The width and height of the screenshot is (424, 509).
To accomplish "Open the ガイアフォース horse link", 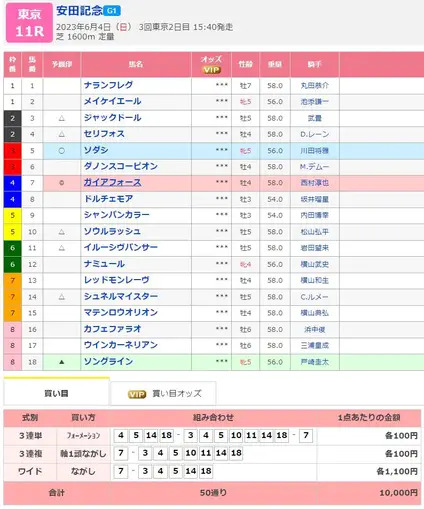I will coord(112,182).
